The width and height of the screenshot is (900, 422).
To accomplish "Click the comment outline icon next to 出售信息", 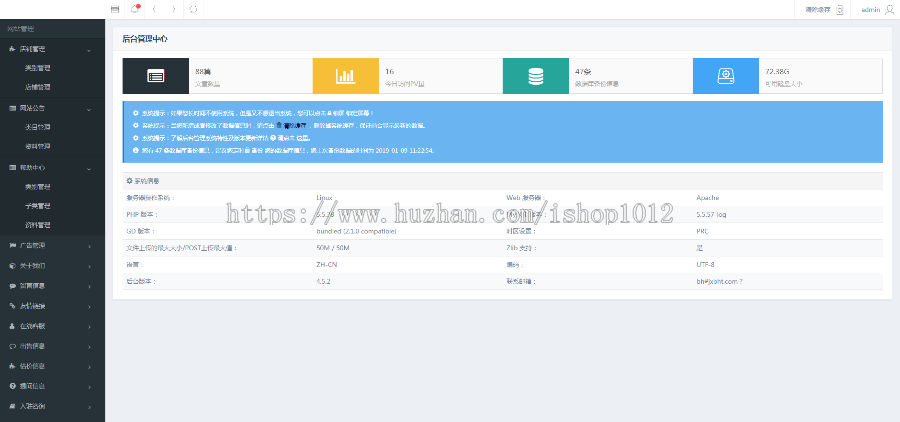I will (13, 346).
